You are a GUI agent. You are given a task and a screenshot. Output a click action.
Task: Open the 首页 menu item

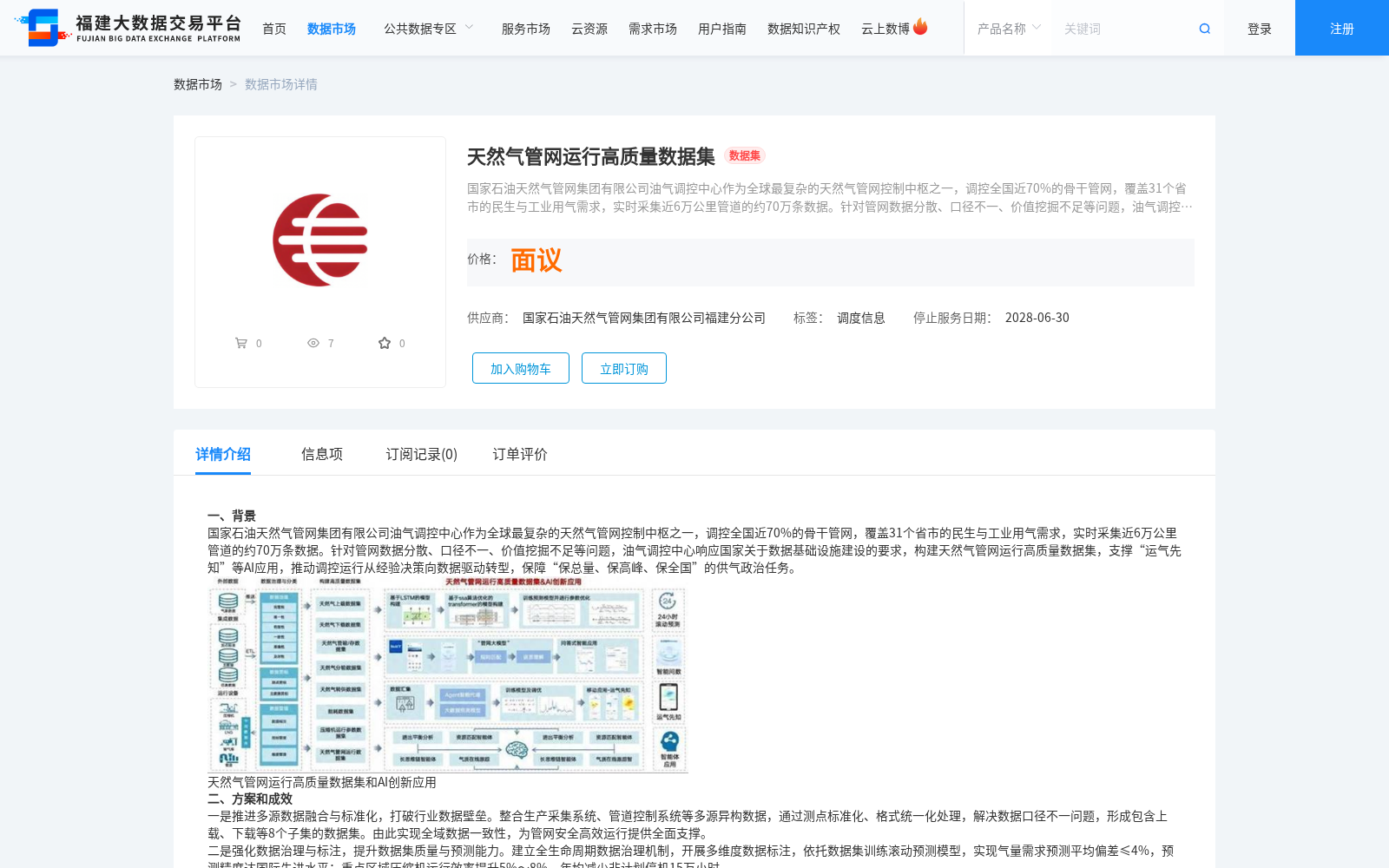point(274,29)
